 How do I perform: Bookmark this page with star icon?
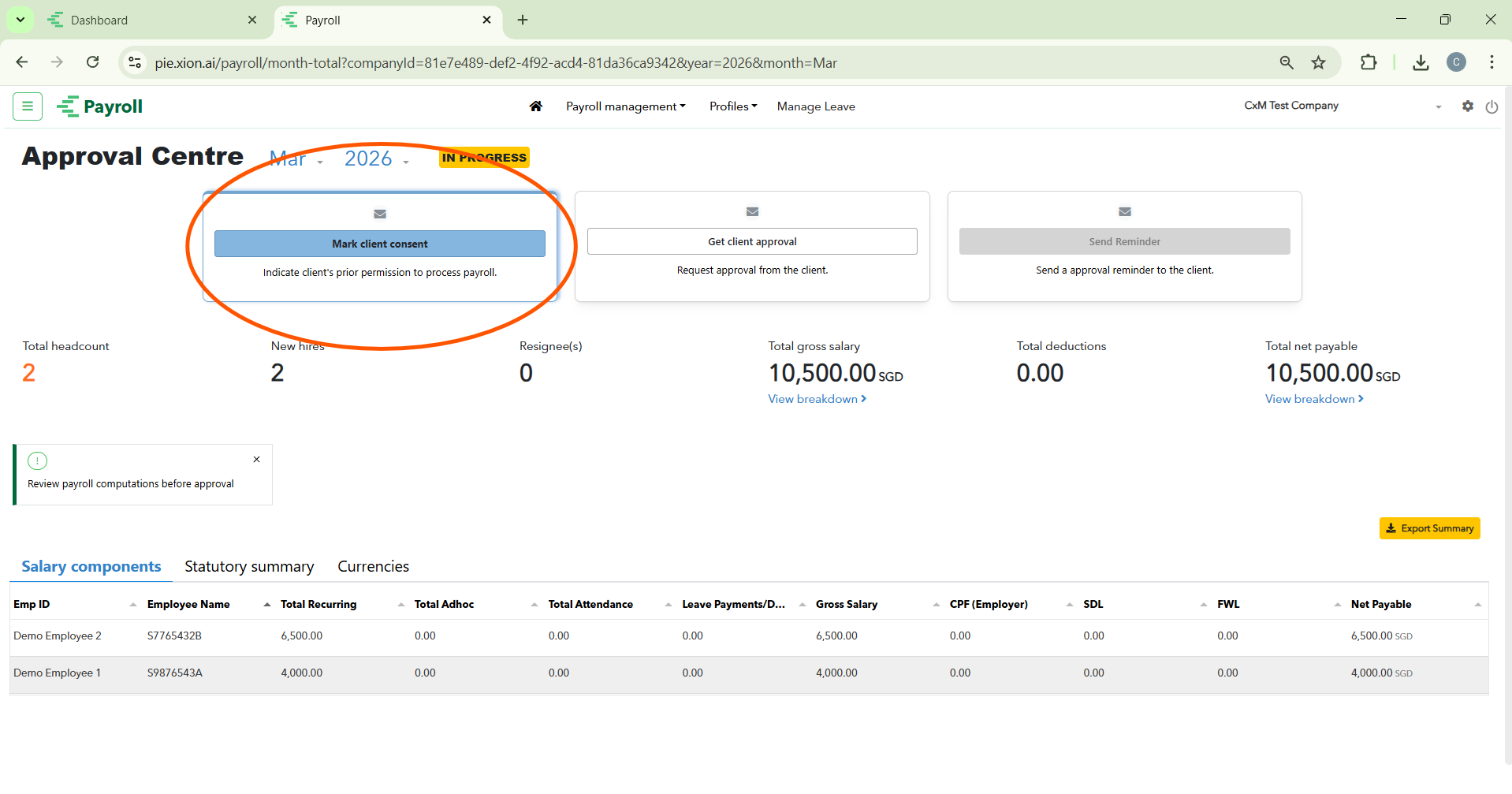coord(1318,62)
